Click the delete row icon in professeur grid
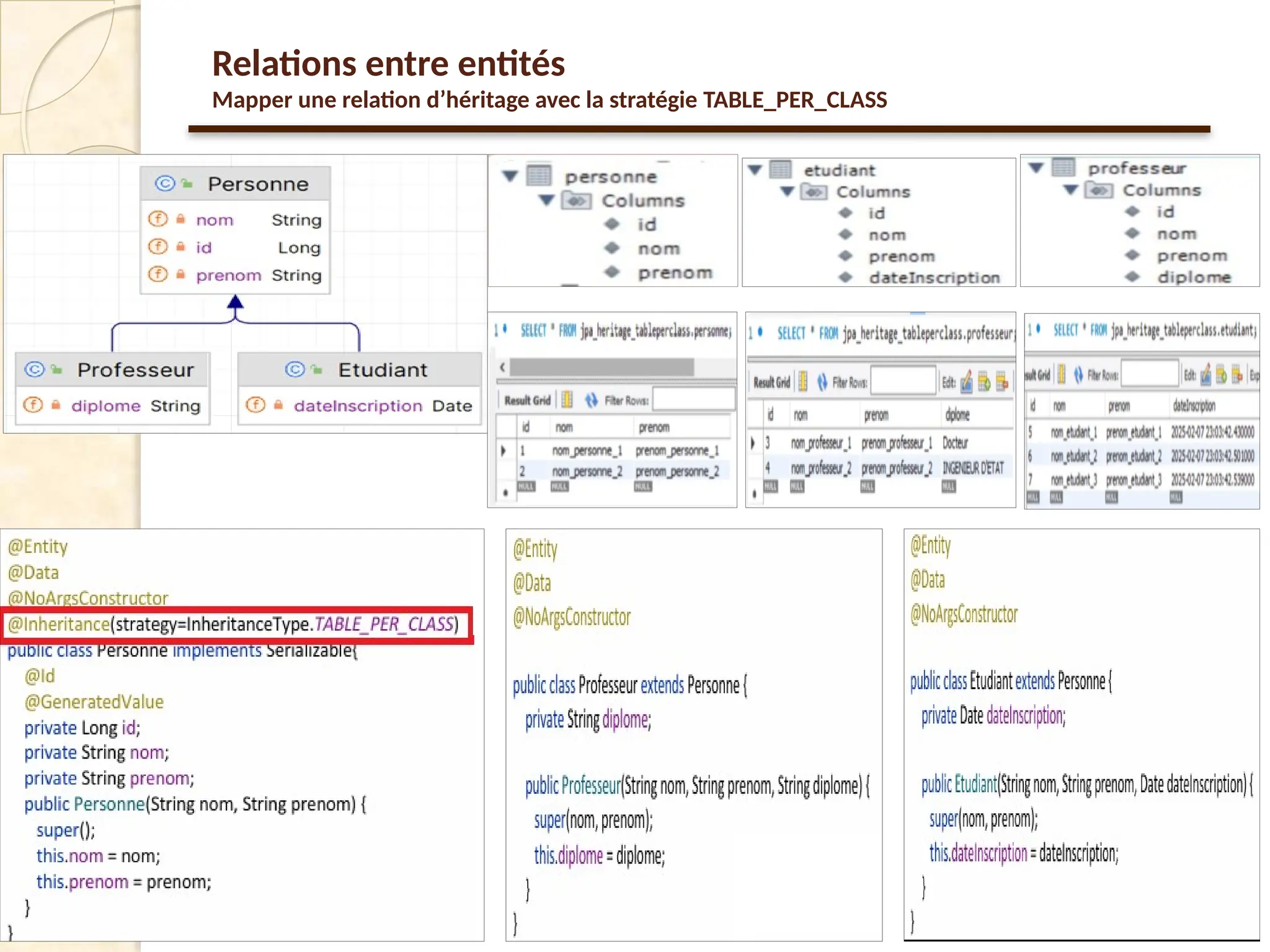Viewport: 1270px width, 952px height. point(1002,382)
